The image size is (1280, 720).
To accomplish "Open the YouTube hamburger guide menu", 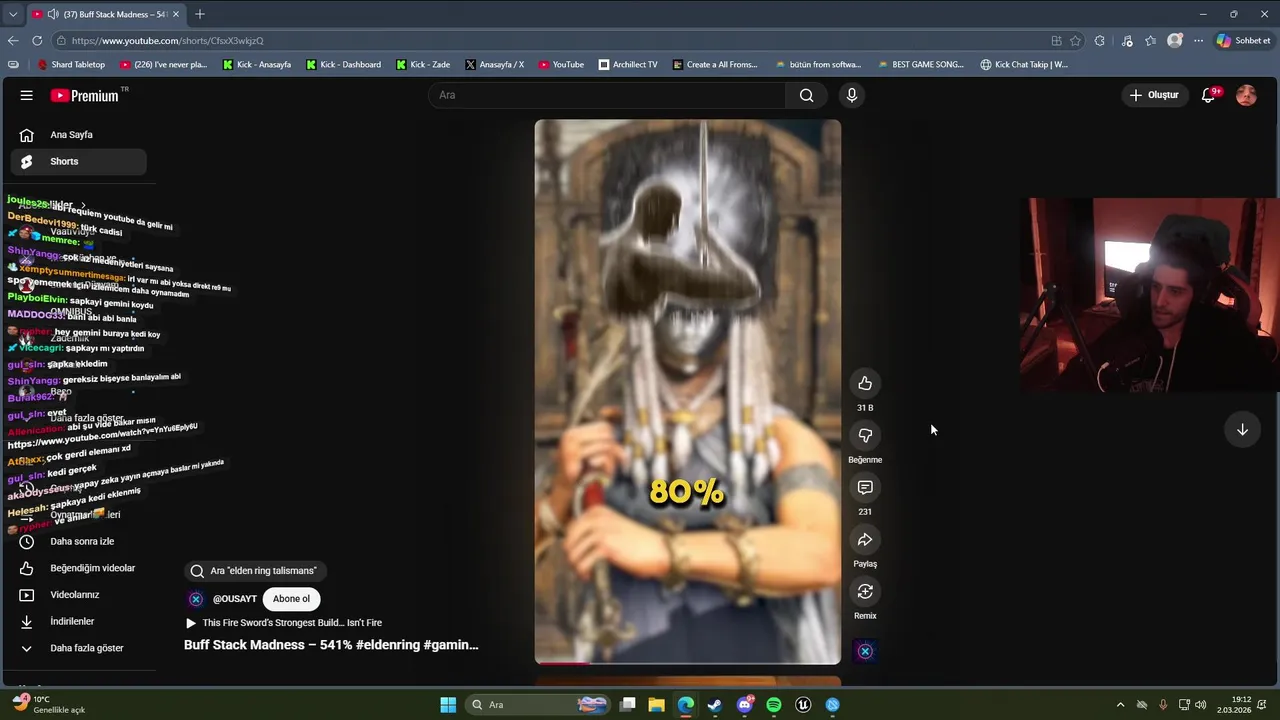I will pos(27,95).
